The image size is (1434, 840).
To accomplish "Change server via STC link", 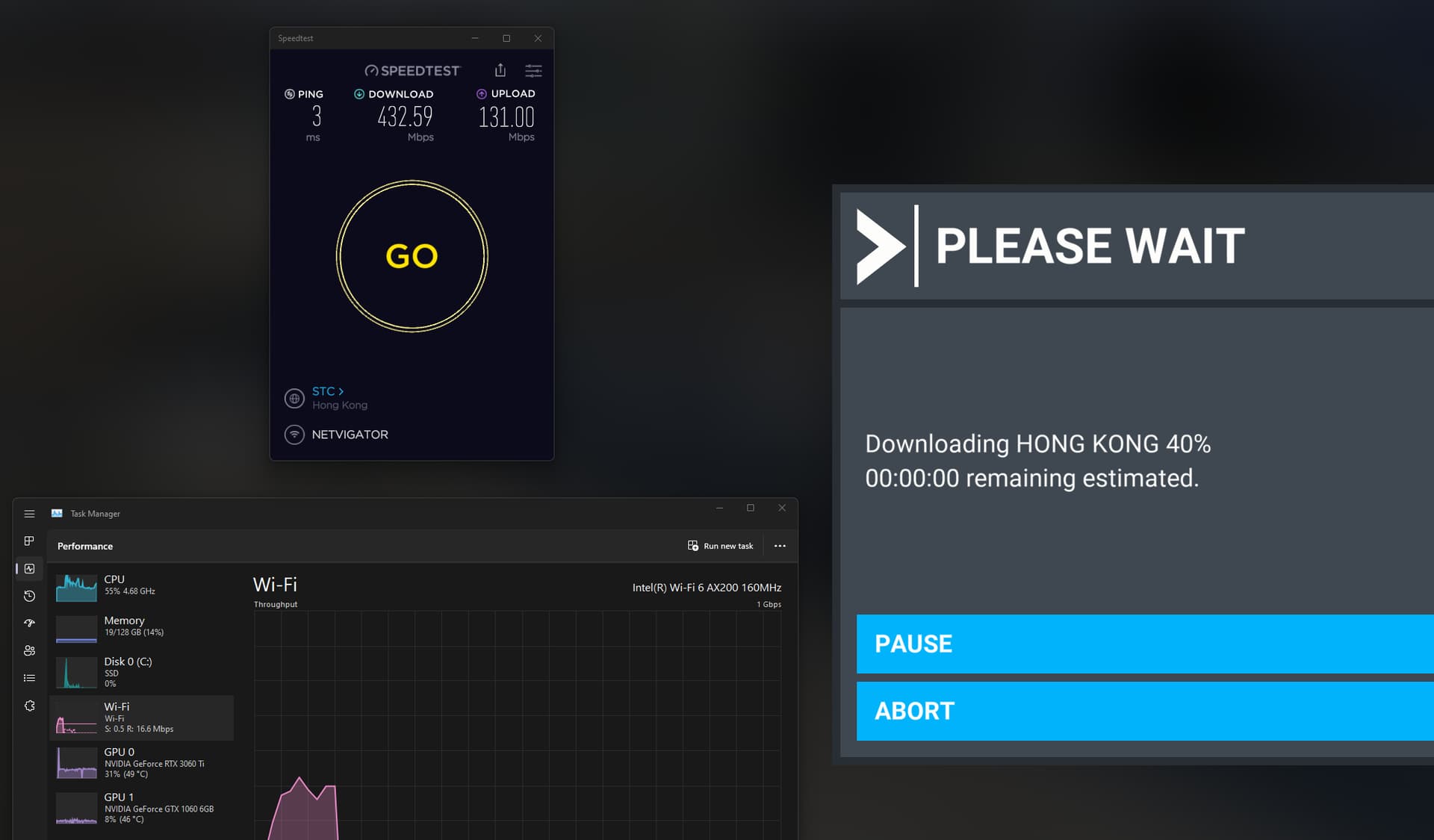I will pyautogui.click(x=328, y=391).
